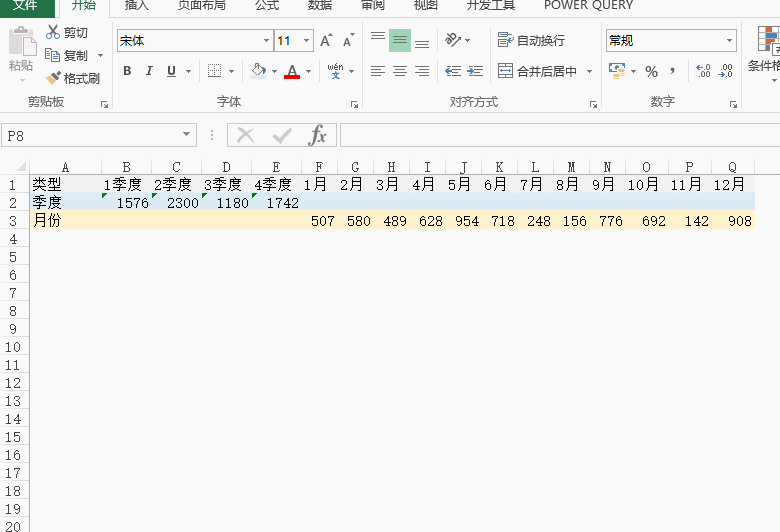Open Name Box dropdown arrow

(186, 134)
